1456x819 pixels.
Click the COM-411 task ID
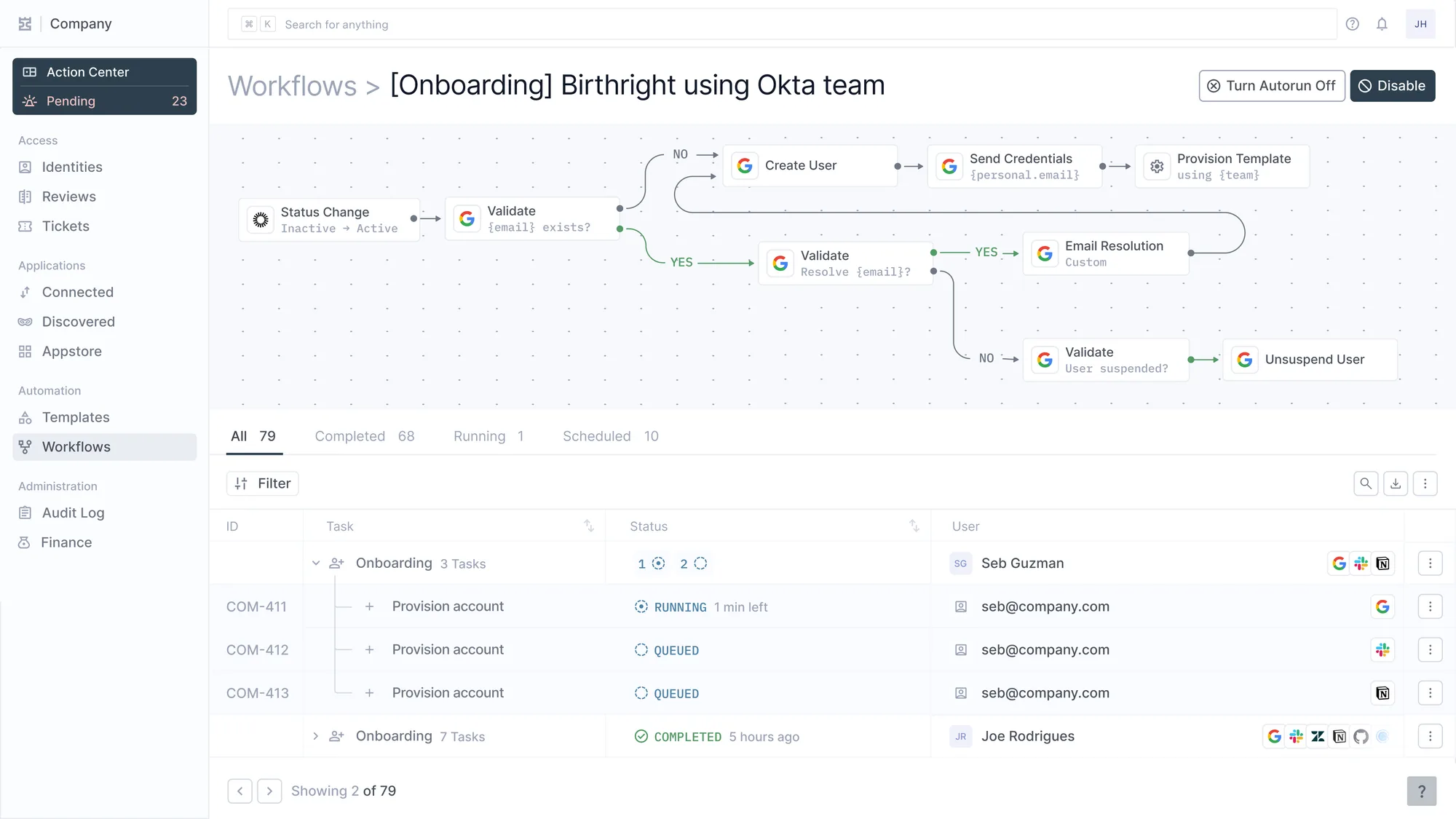(256, 606)
